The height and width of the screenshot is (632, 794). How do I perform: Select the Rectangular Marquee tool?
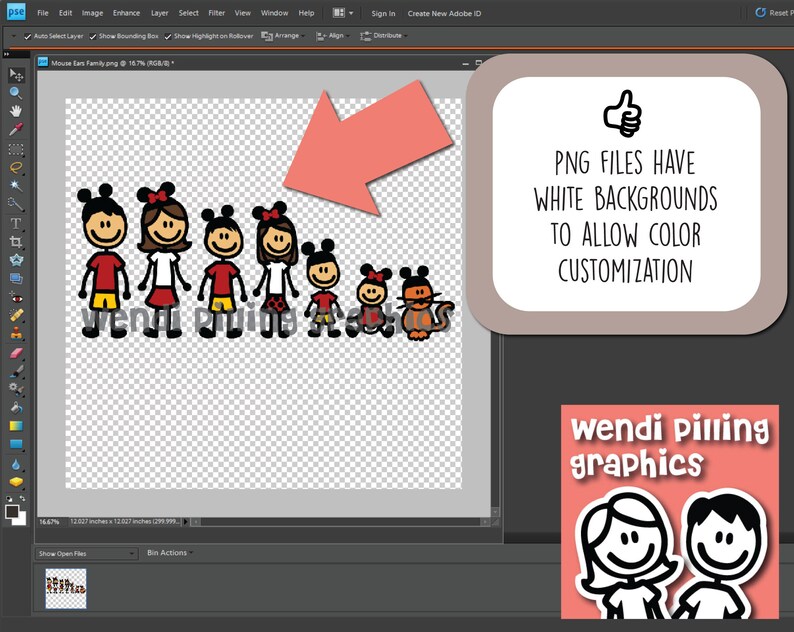click(x=16, y=149)
